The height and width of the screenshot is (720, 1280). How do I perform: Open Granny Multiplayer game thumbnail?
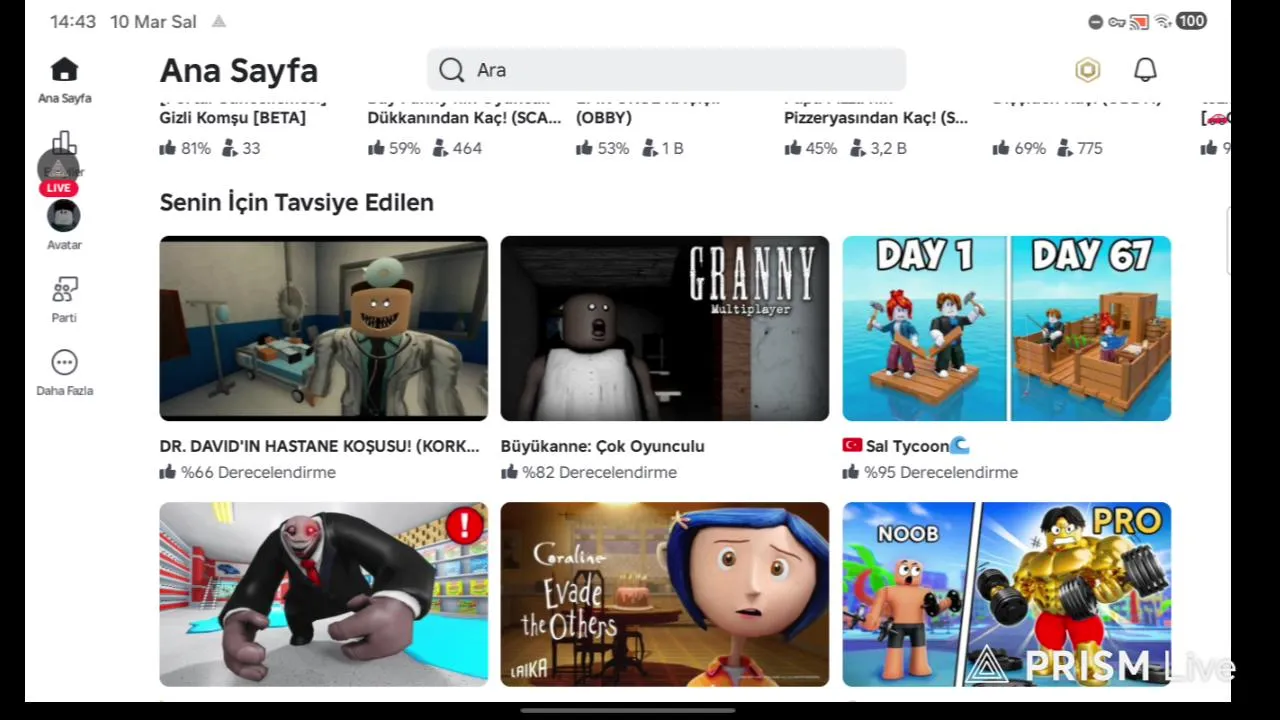pyautogui.click(x=665, y=328)
